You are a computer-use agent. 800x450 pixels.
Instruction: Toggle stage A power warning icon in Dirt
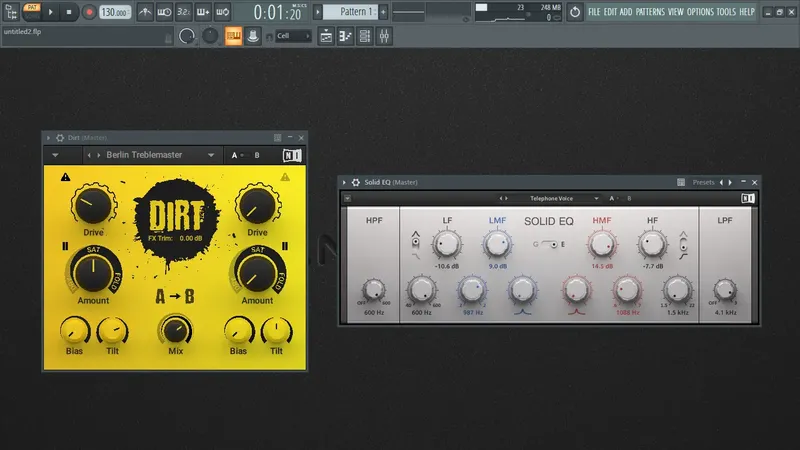(65, 177)
